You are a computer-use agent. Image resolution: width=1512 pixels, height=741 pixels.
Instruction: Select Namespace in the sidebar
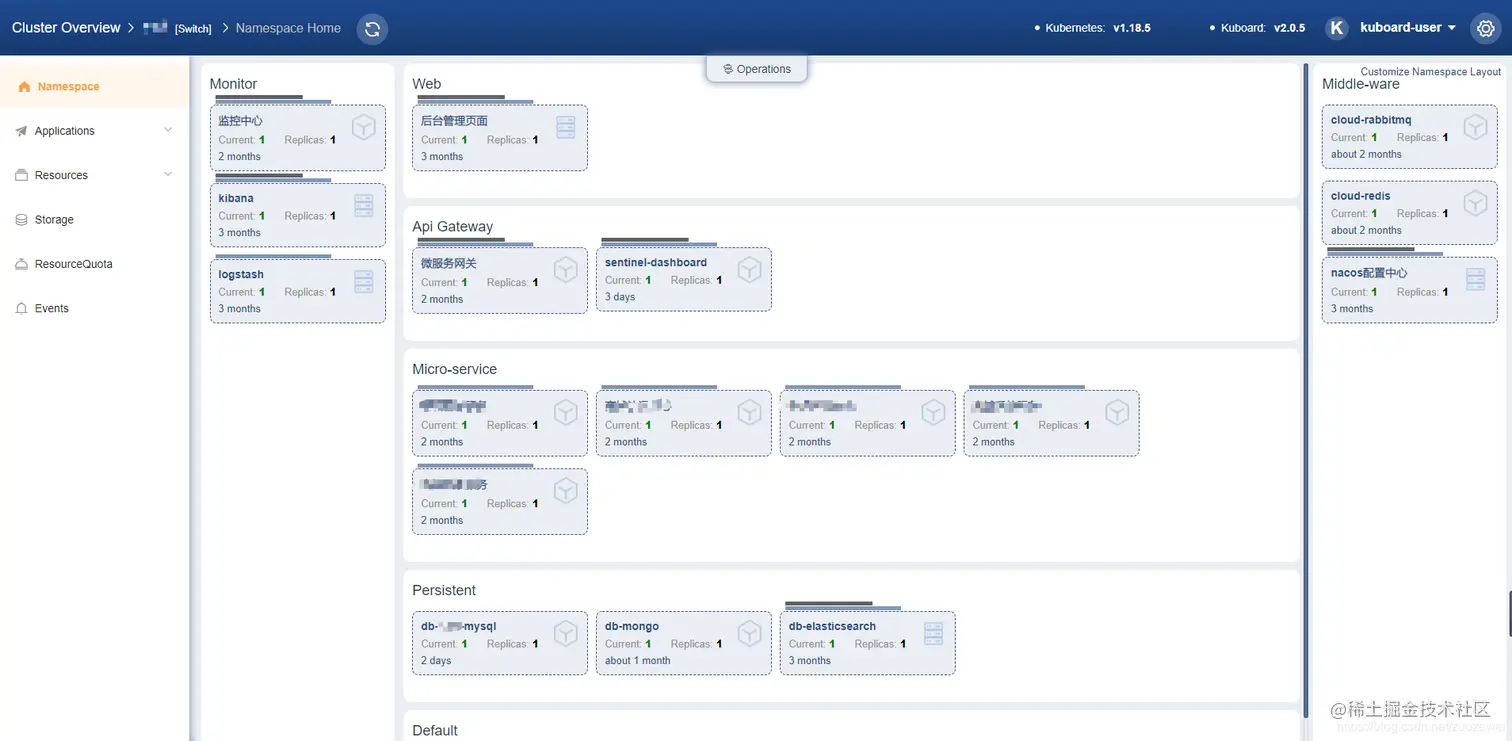click(94, 87)
